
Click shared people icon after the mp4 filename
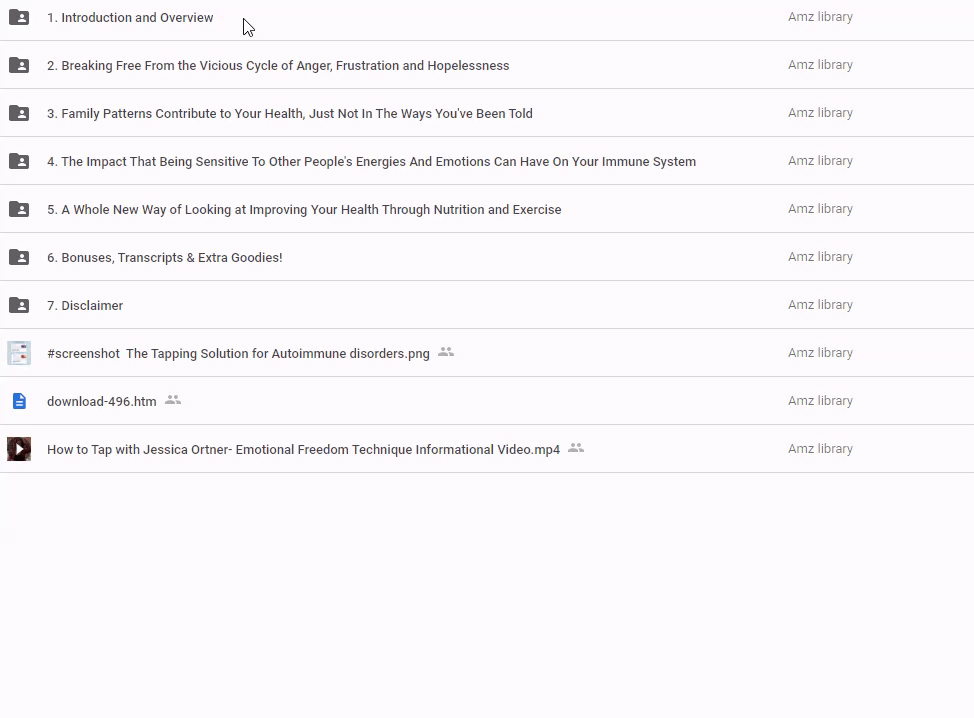point(576,448)
